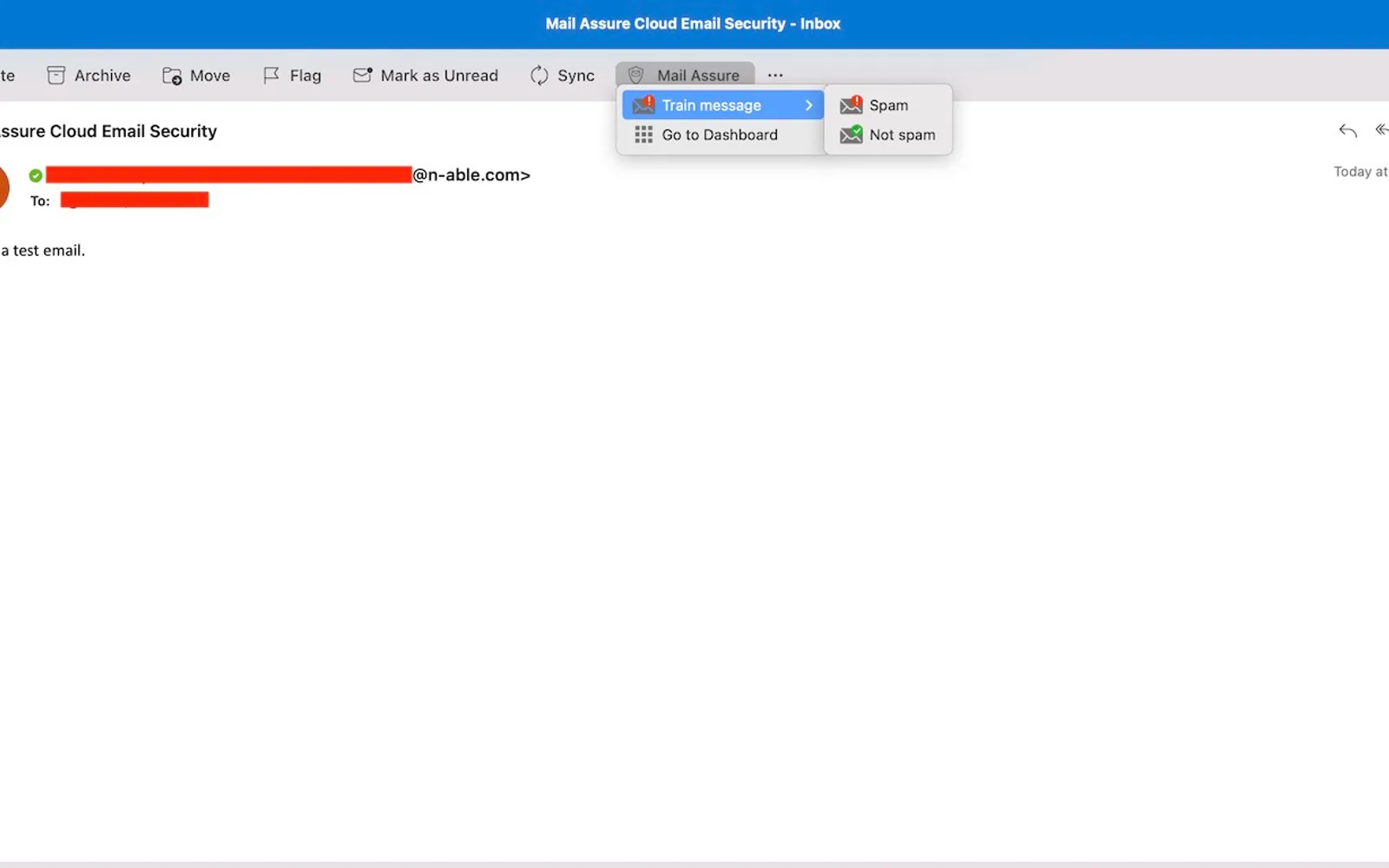Screen dimensions: 1389x868
Task: Click the redacted To recipient address
Action: point(135,201)
